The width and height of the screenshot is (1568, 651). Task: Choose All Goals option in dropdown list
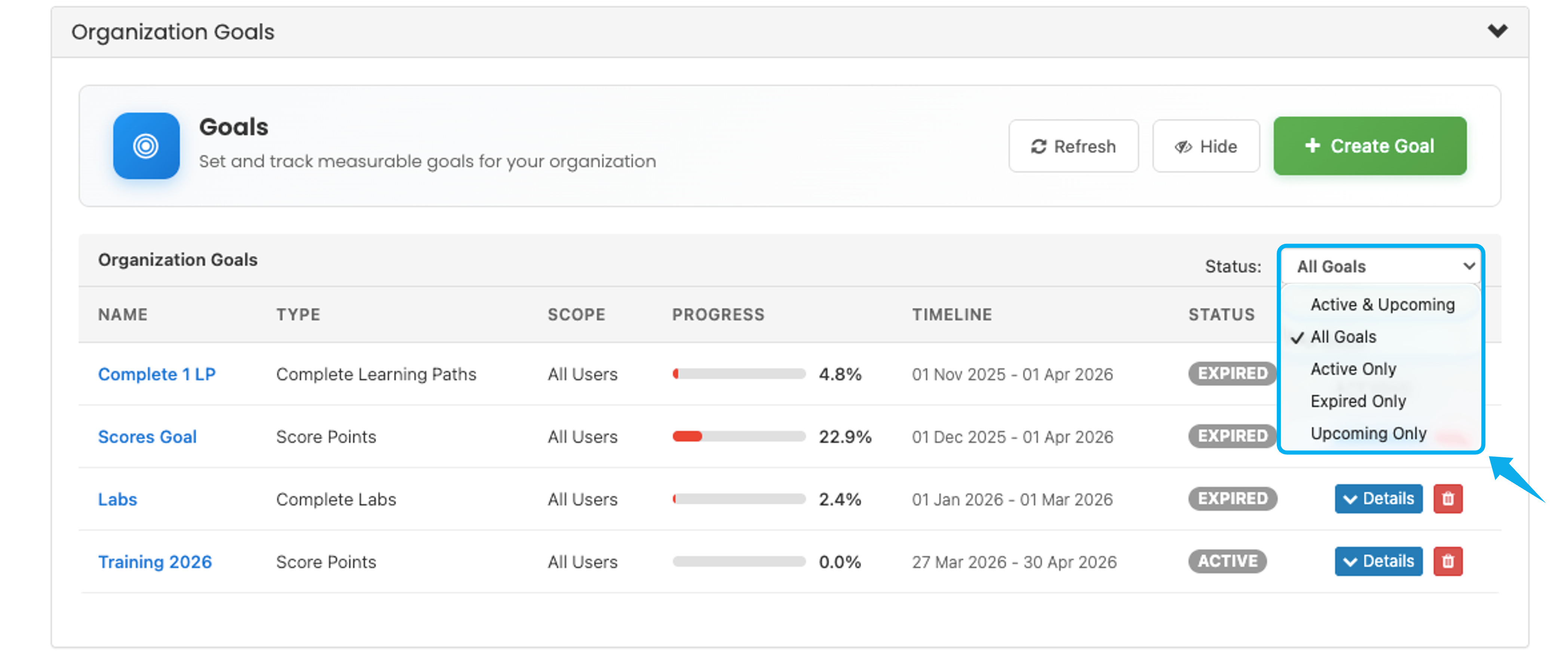[x=1343, y=337]
